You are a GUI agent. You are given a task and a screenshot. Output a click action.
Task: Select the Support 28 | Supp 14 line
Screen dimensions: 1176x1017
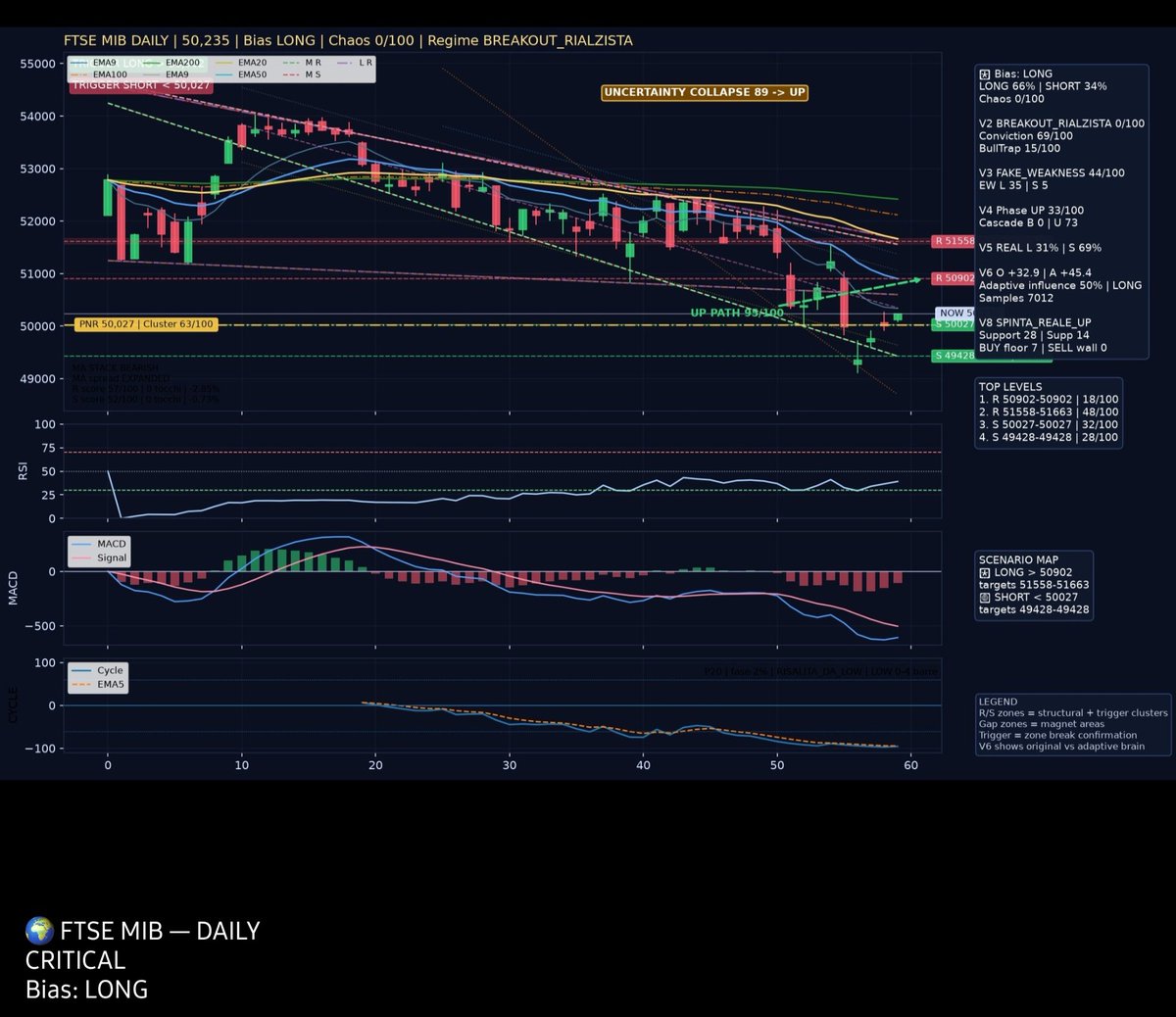pyautogui.click(x=1034, y=335)
